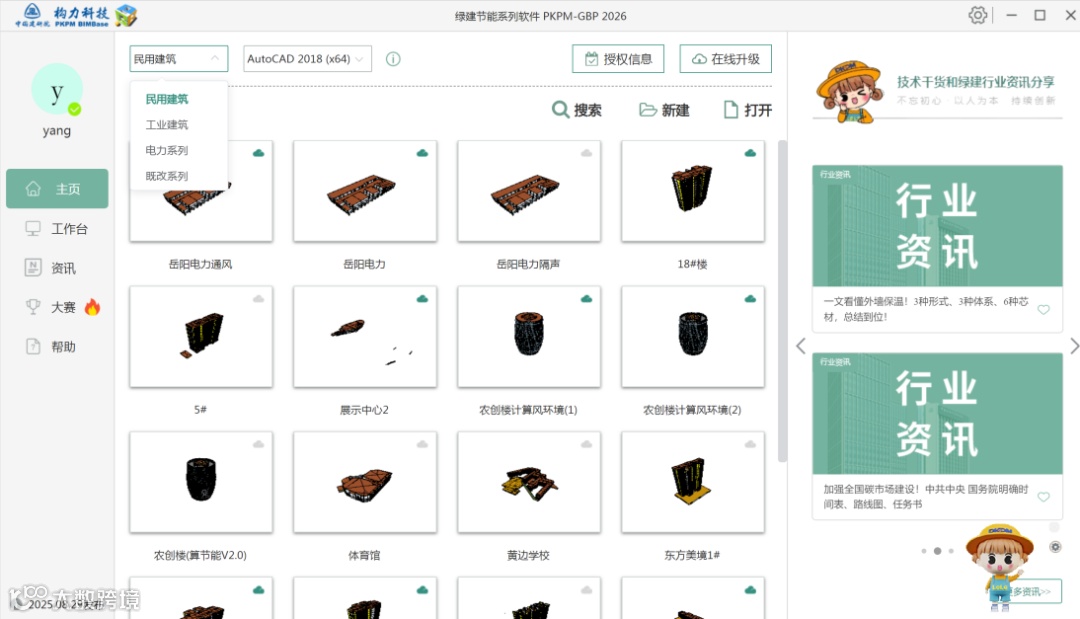1080x619 pixels.
Task: Show previous news with left arrow
Action: coord(800,346)
